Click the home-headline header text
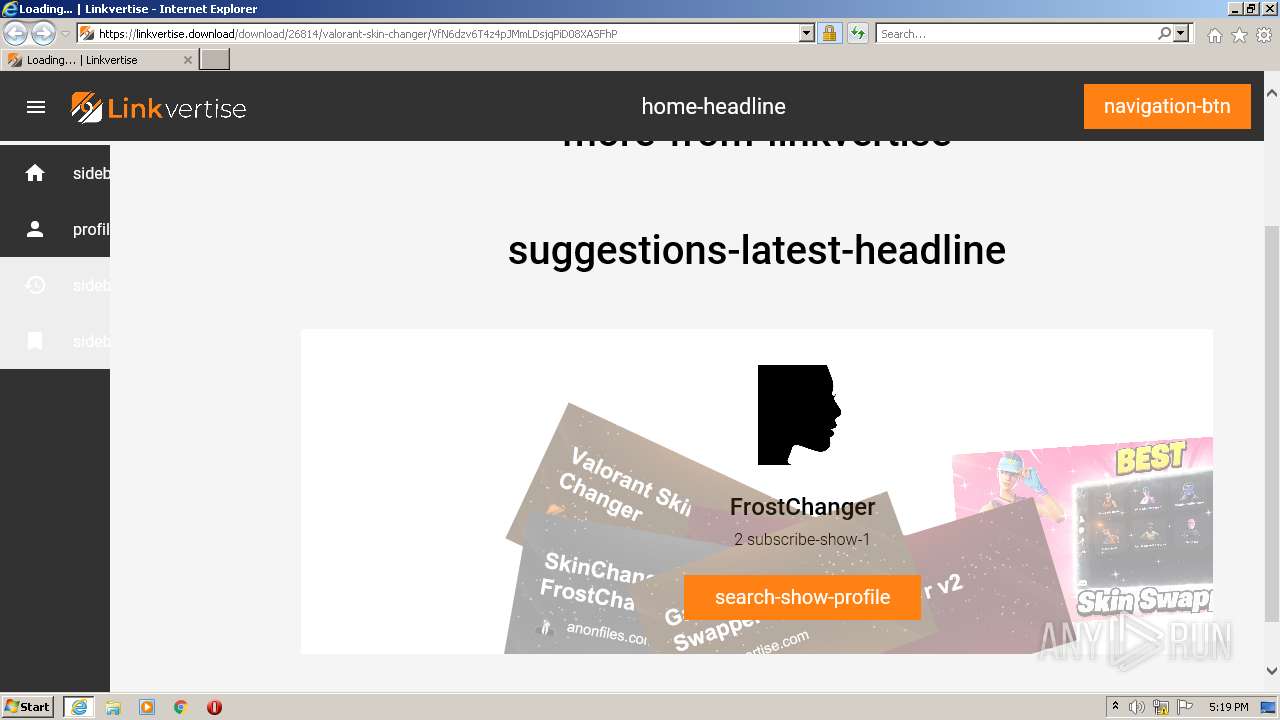1280x720 pixels. [713, 106]
